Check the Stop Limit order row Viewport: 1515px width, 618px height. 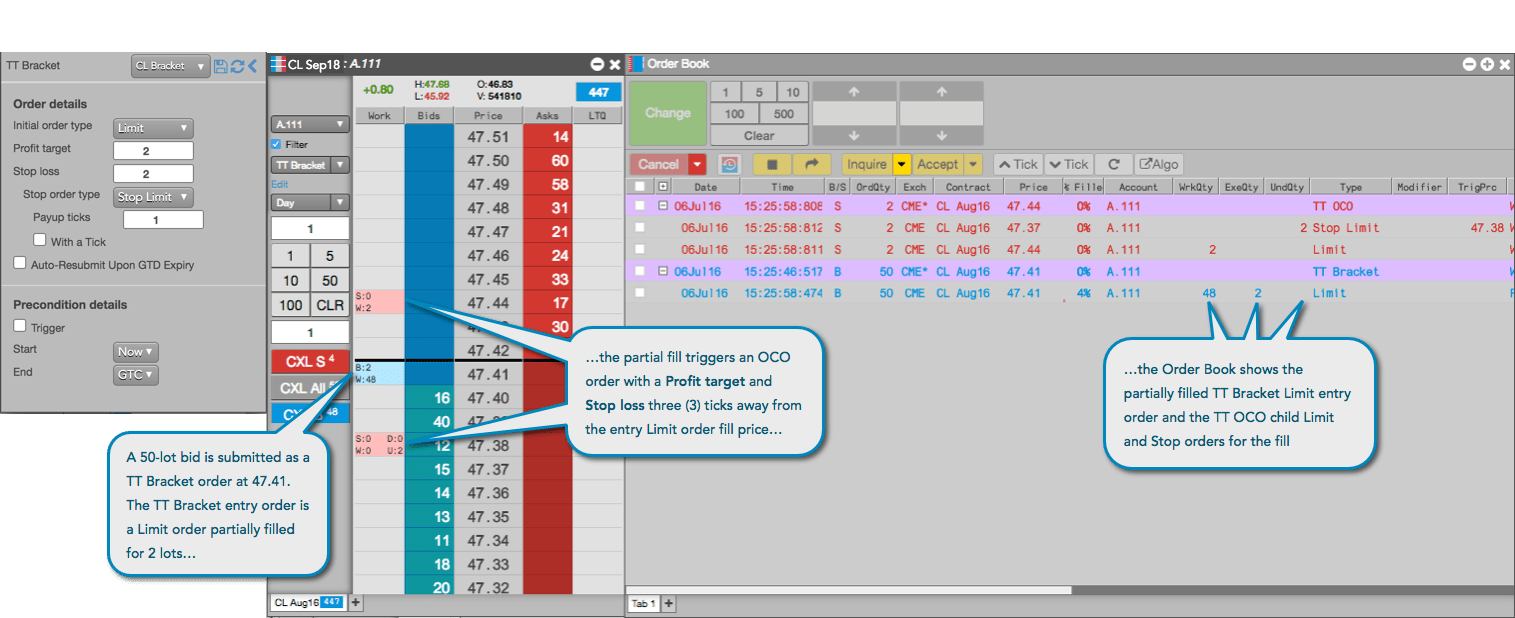pos(640,228)
